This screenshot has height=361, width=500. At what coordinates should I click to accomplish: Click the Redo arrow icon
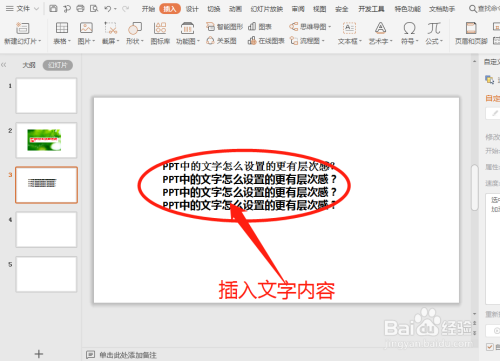click(126, 9)
